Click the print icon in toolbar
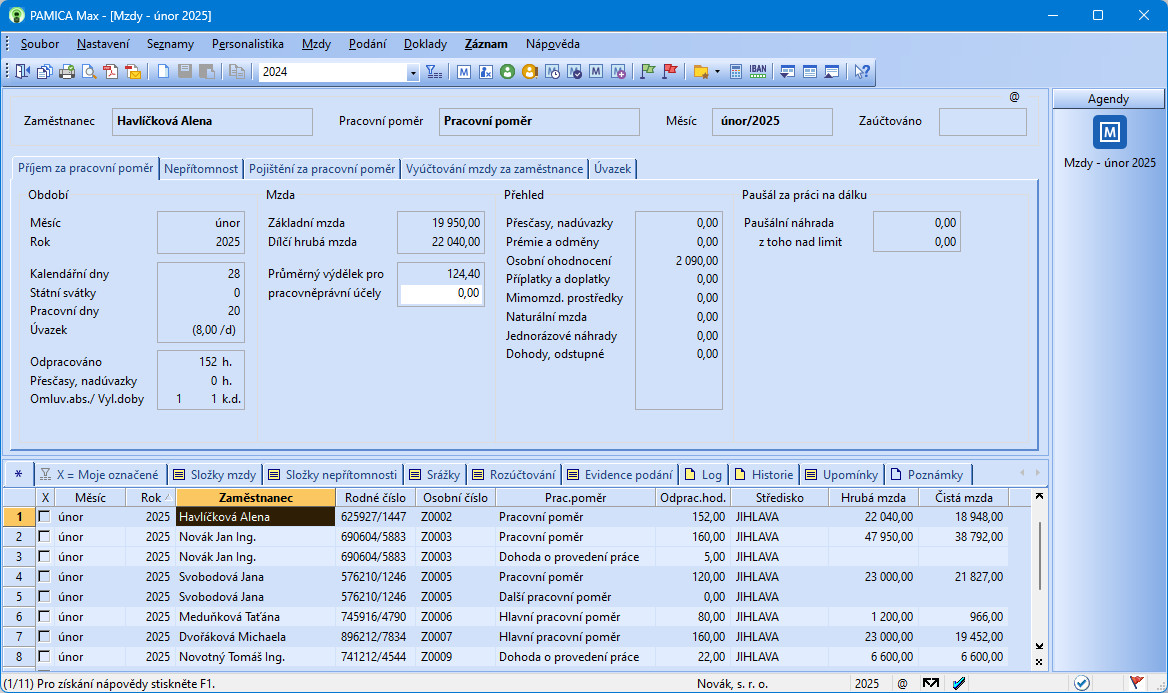 click(67, 72)
